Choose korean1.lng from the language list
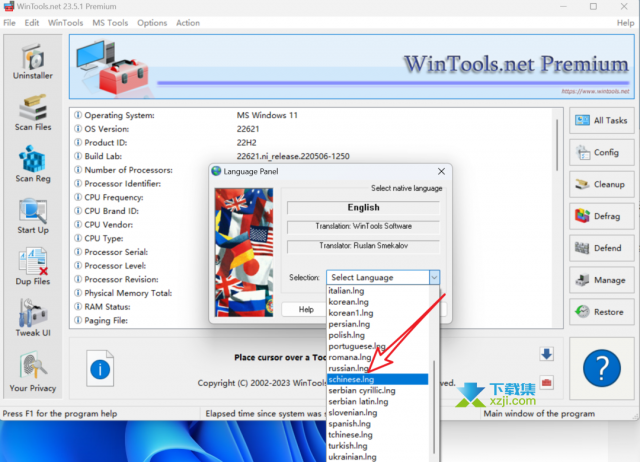The image size is (640, 462). [378, 313]
